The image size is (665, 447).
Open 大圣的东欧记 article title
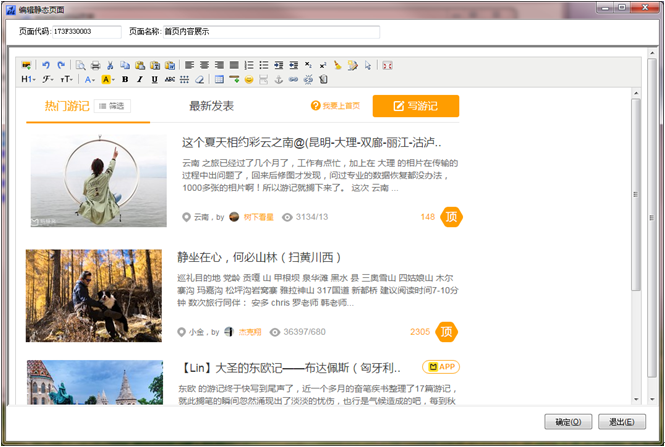coord(290,368)
